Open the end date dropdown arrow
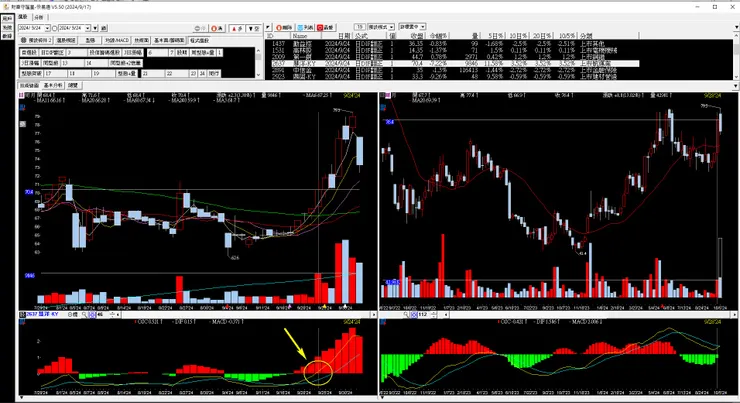 pos(87,28)
